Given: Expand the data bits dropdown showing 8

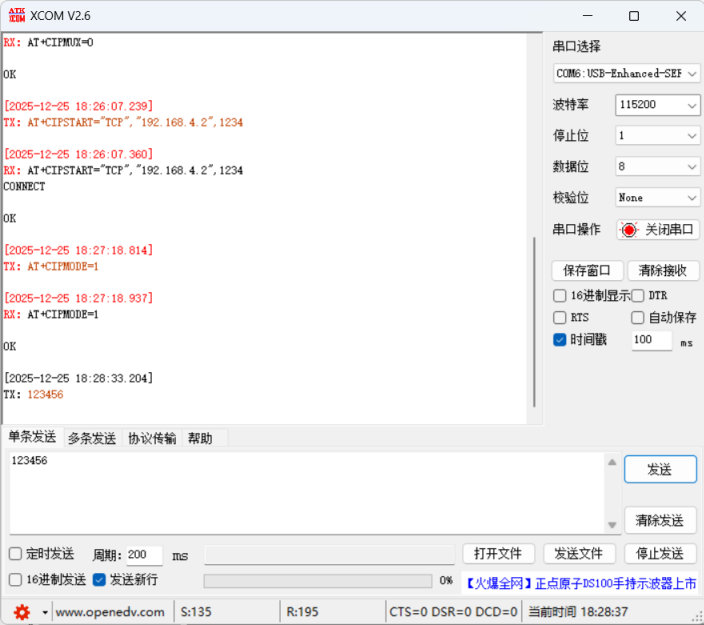Looking at the screenshot, I should [657, 167].
